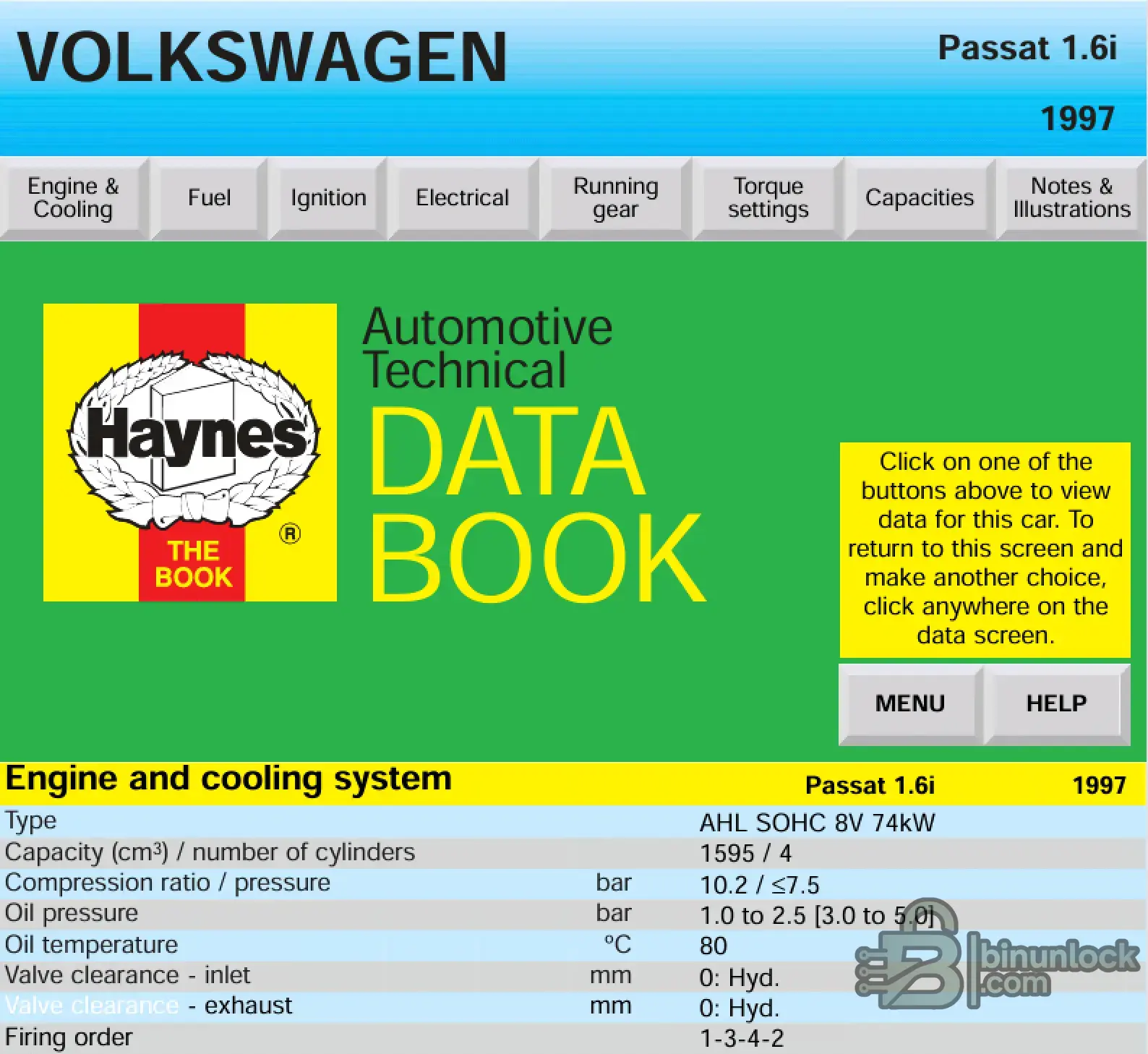The image size is (1148, 1054).
Task: Select 'Capacity (cm³) / number of cylinders' label
Action: pos(210,853)
